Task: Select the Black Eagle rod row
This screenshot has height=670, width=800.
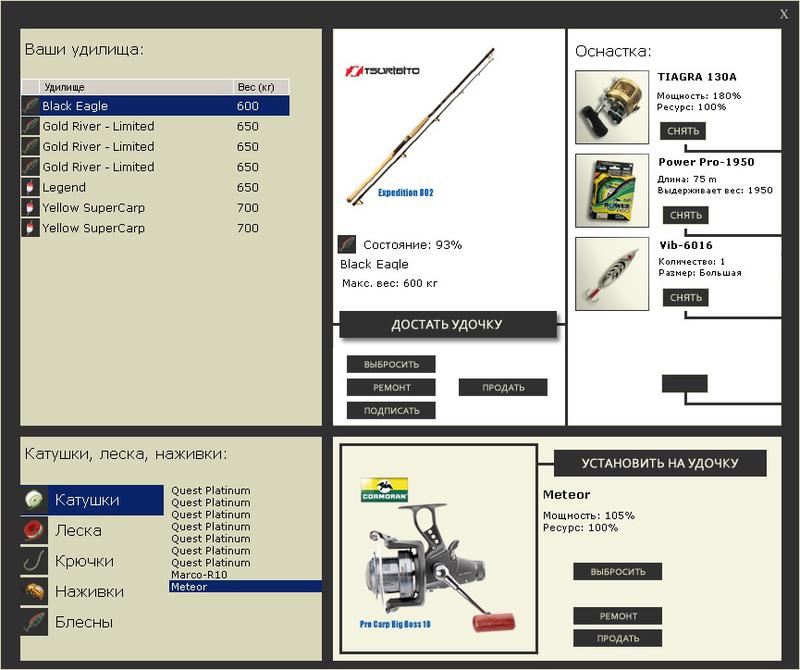Action: (156, 106)
